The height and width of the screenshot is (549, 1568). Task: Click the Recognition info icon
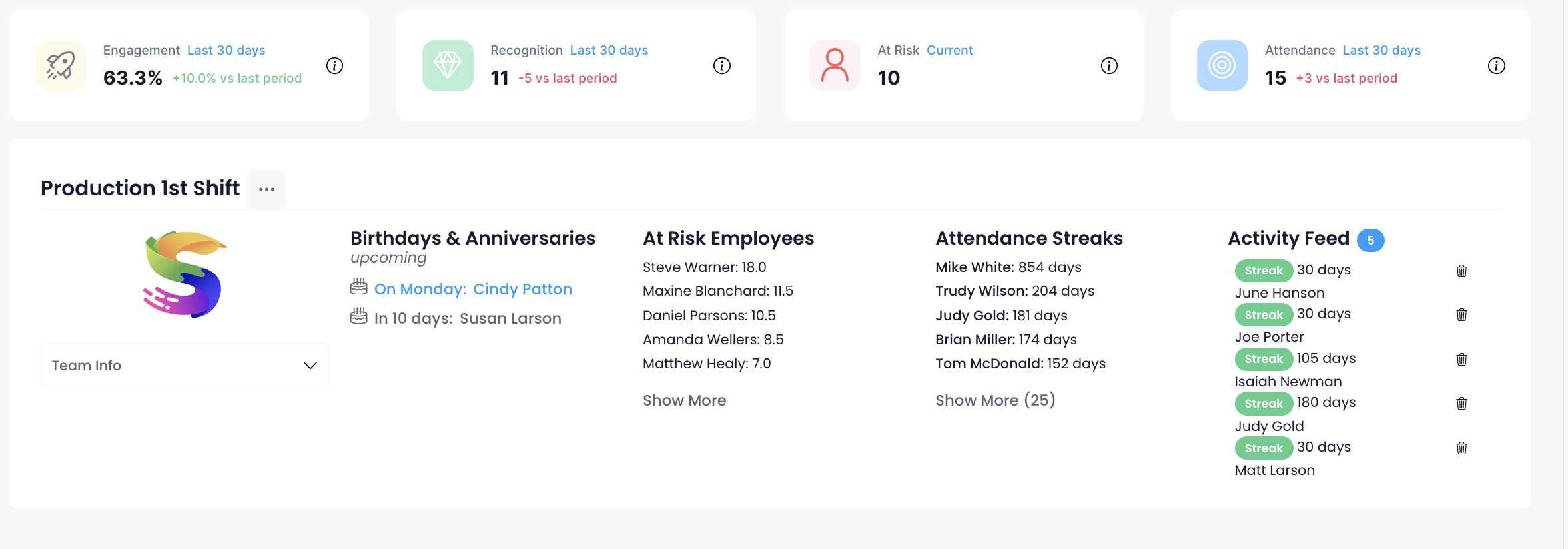pos(722,66)
